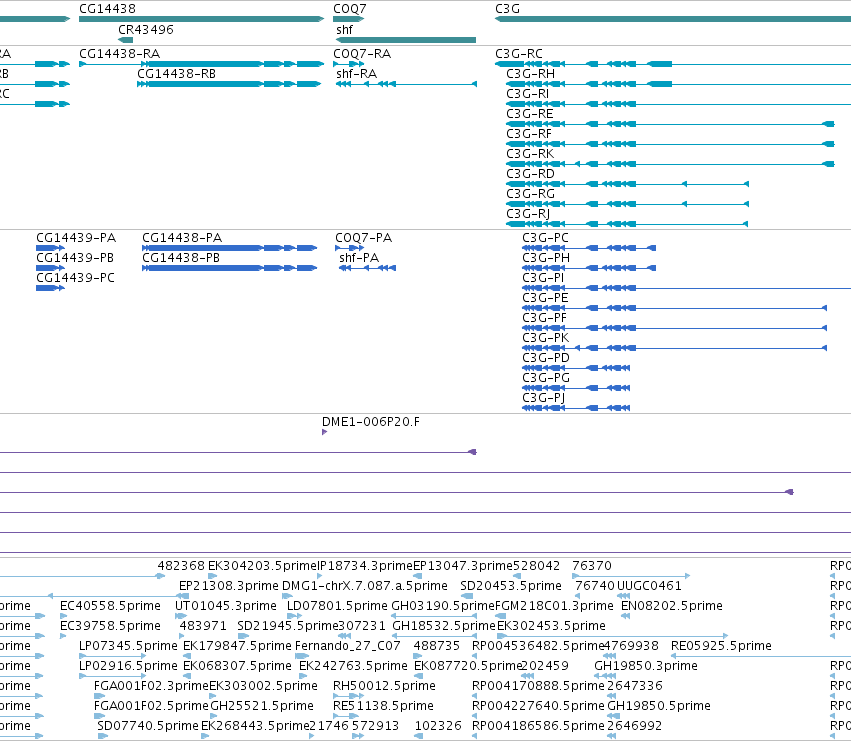Click EST LP02916.5prime
Screen dimensions: 851x741
pyautogui.click(x=128, y=666)
